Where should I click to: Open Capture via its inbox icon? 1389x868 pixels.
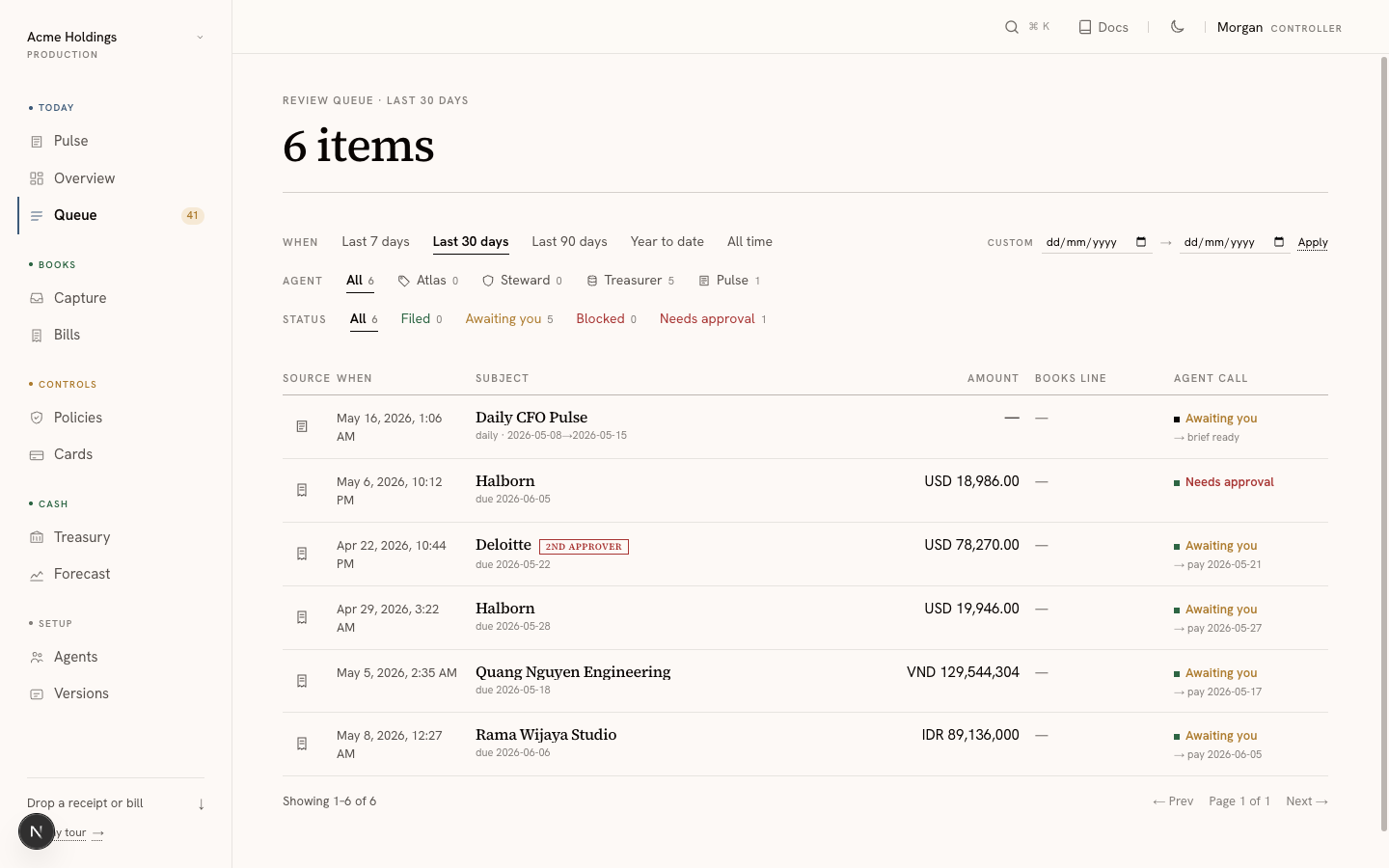(37, 299)
